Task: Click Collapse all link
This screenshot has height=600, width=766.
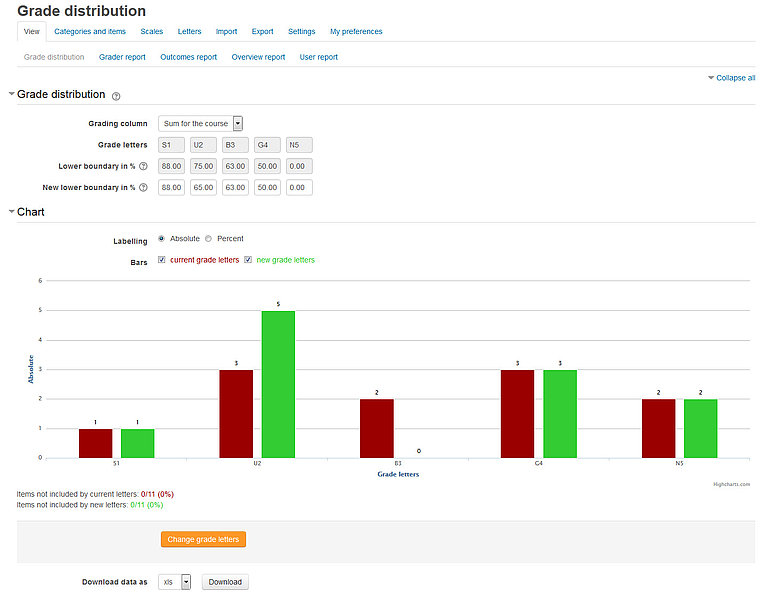Action: (x=735, y=78)
